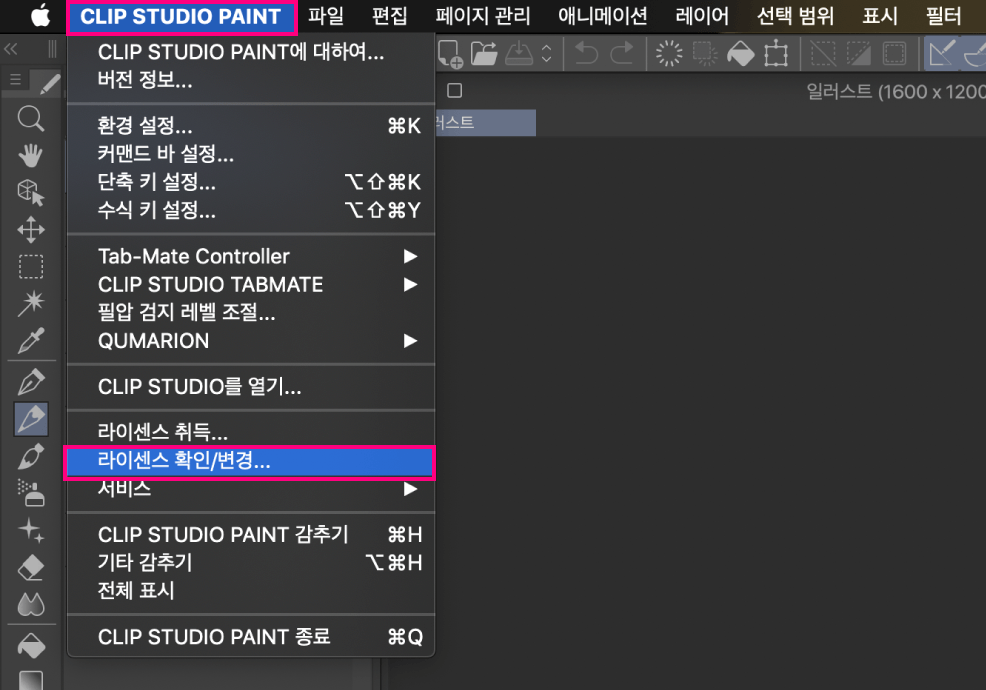Select the Zoom magnifier tool
Viewport: 986px width, 690px height.
pyautogui.click(x=31, y=120)
